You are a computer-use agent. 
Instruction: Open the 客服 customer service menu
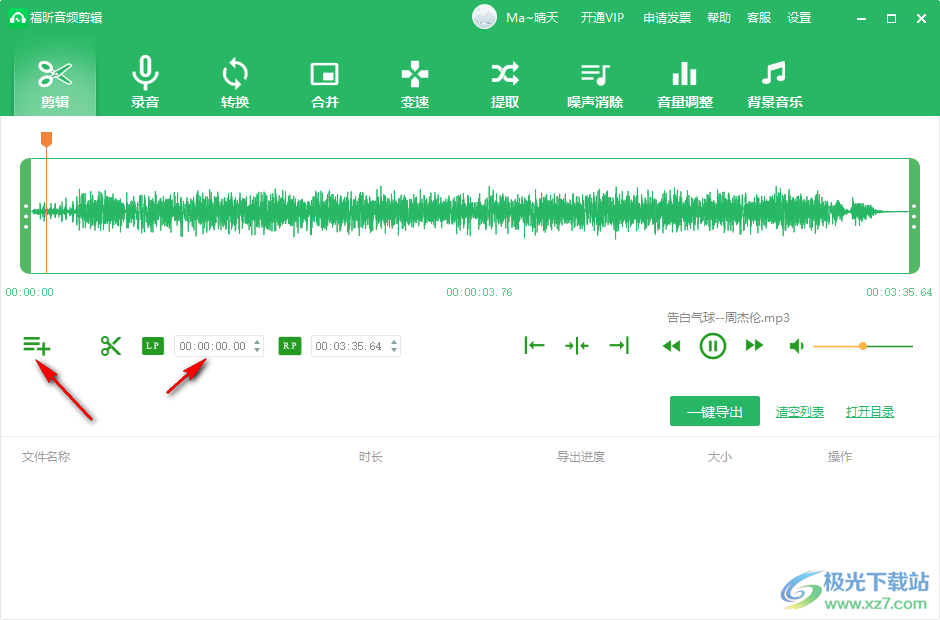click(x=759, y=18)
